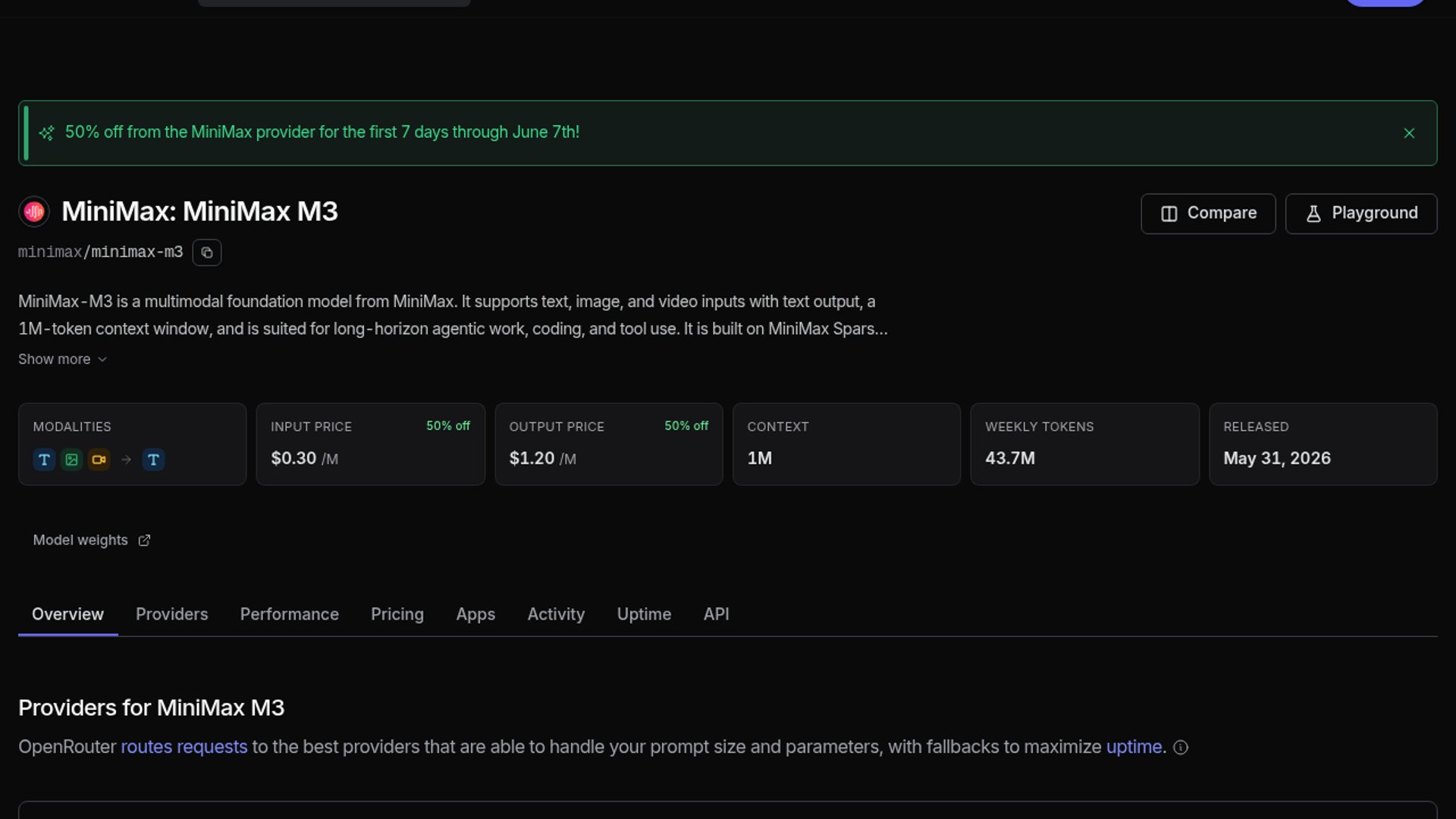Click the MiniMax logo avatar
This screenshot has width=1456, height=819.
tap(34, 212)
